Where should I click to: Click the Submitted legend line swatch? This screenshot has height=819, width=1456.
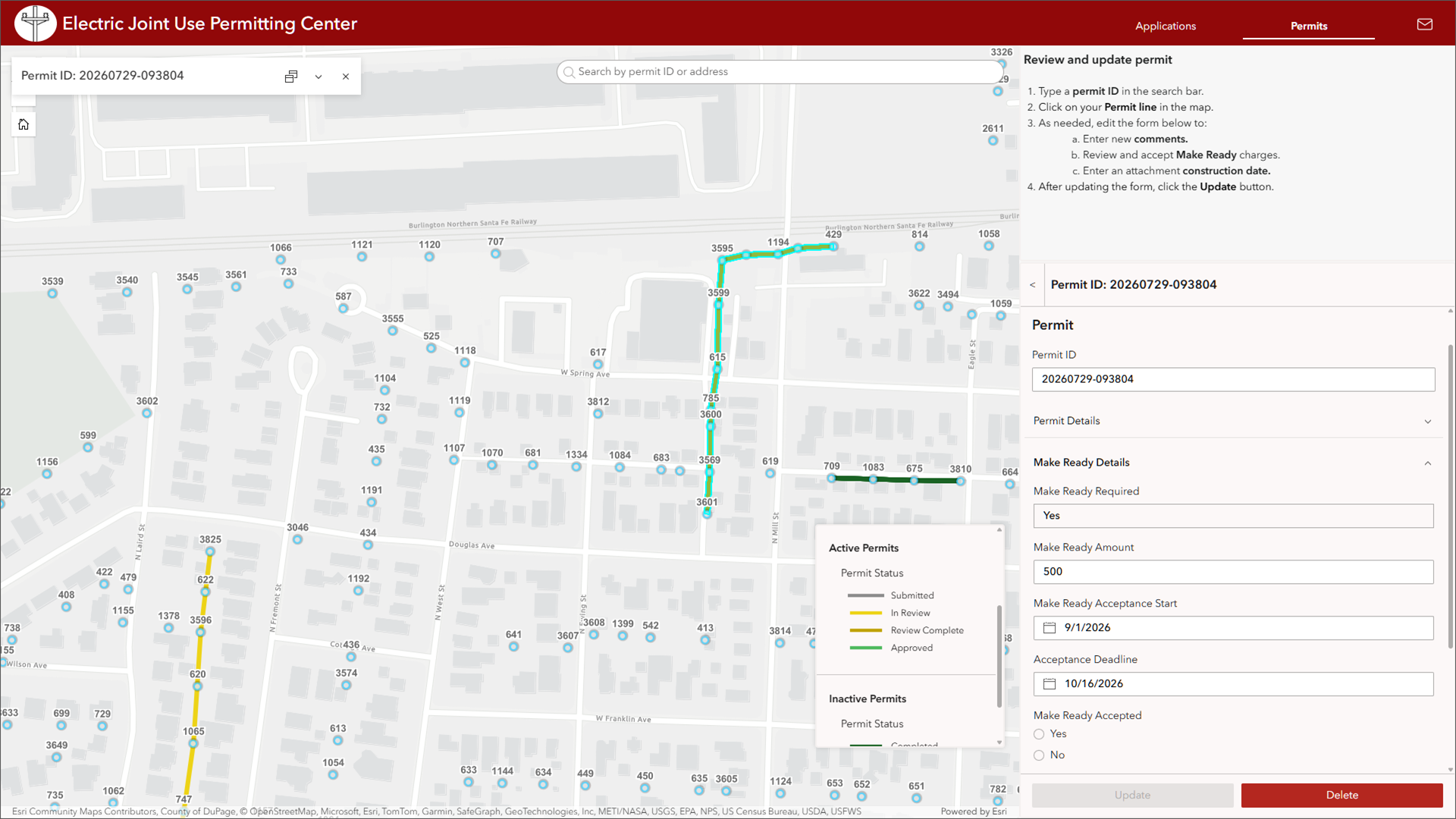(x=865, y=596)
